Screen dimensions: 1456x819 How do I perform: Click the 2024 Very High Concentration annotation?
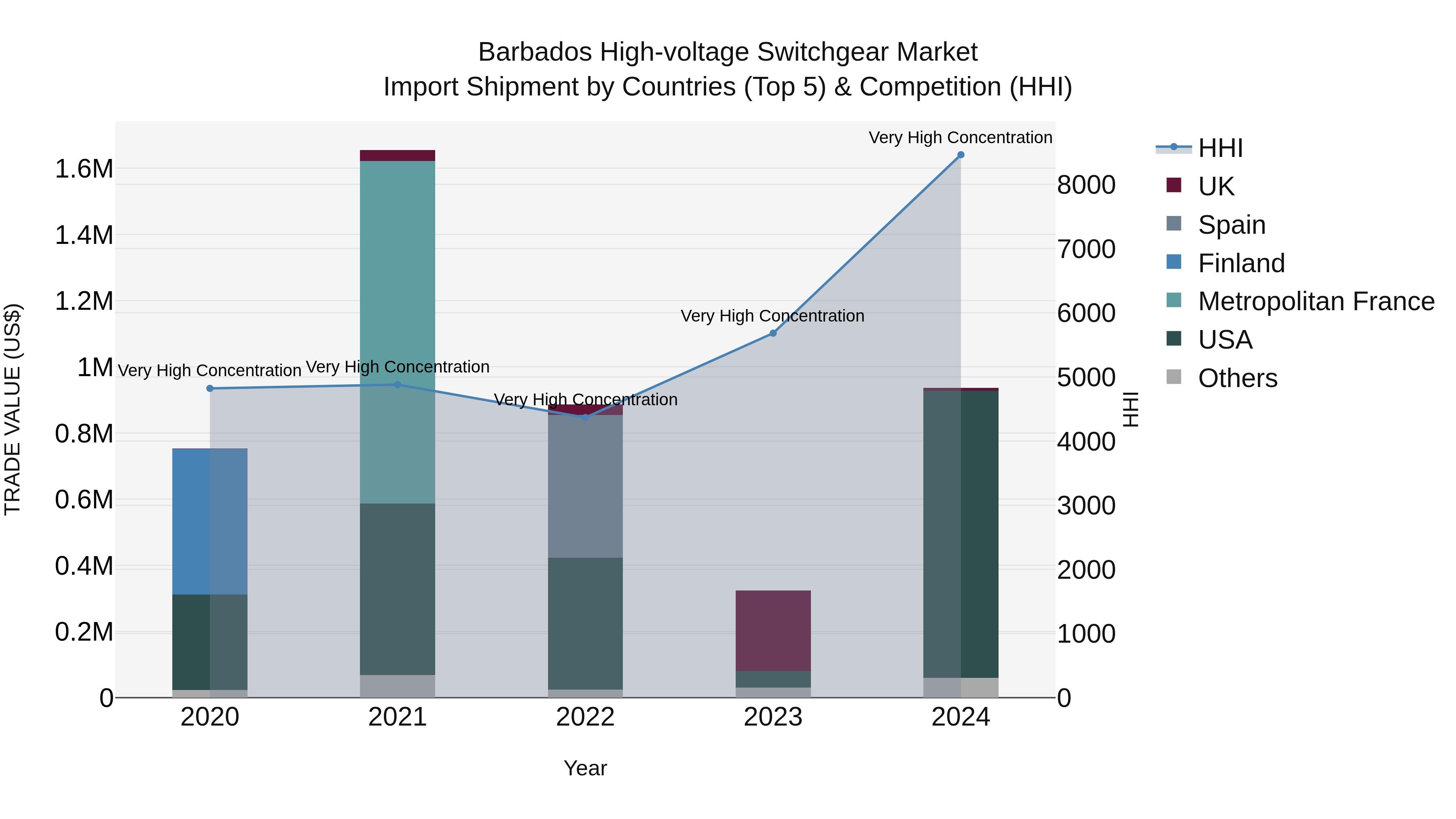(960, 138)
